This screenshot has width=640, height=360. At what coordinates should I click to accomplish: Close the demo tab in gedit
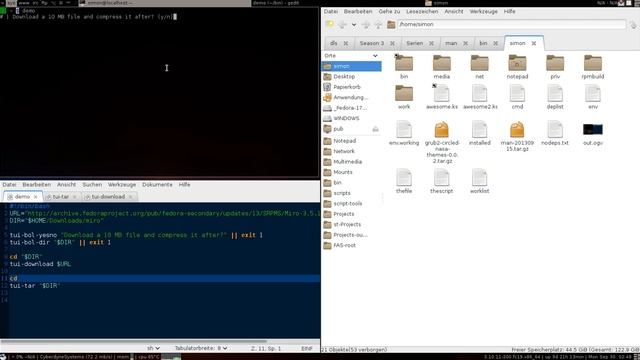[36, 197]
